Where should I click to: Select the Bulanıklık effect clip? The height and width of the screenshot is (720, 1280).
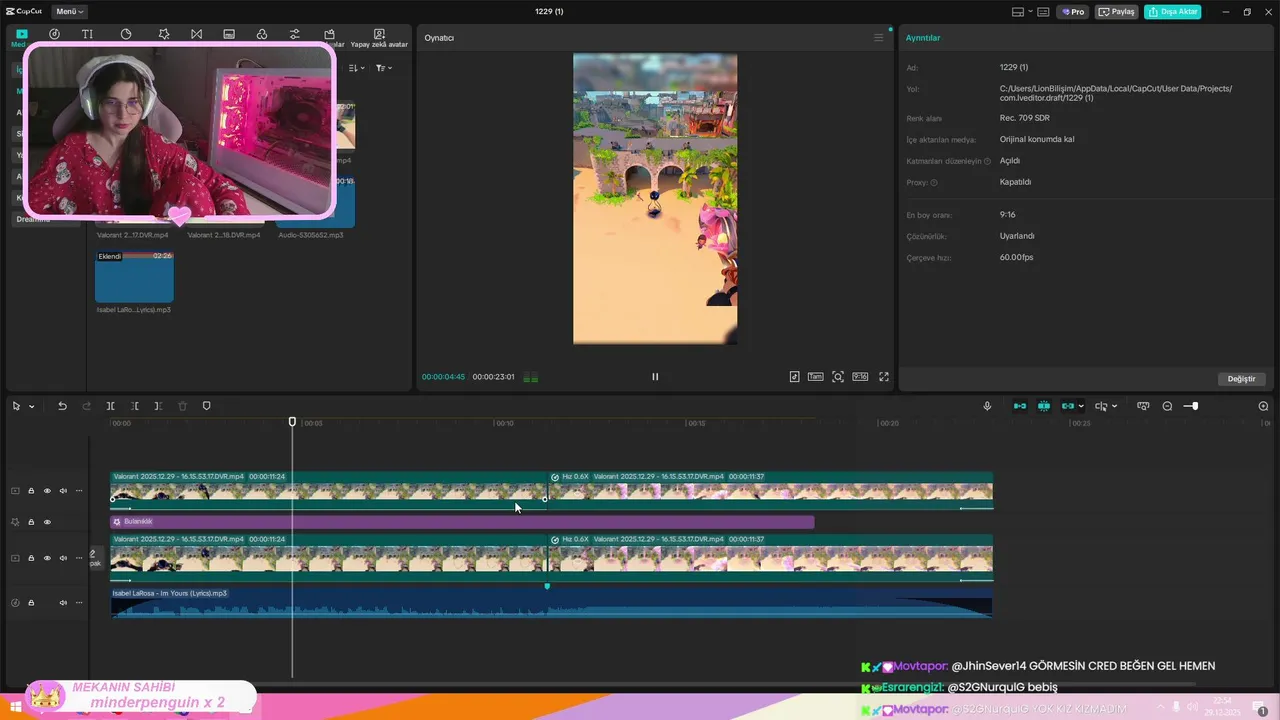tap(462, 522)
